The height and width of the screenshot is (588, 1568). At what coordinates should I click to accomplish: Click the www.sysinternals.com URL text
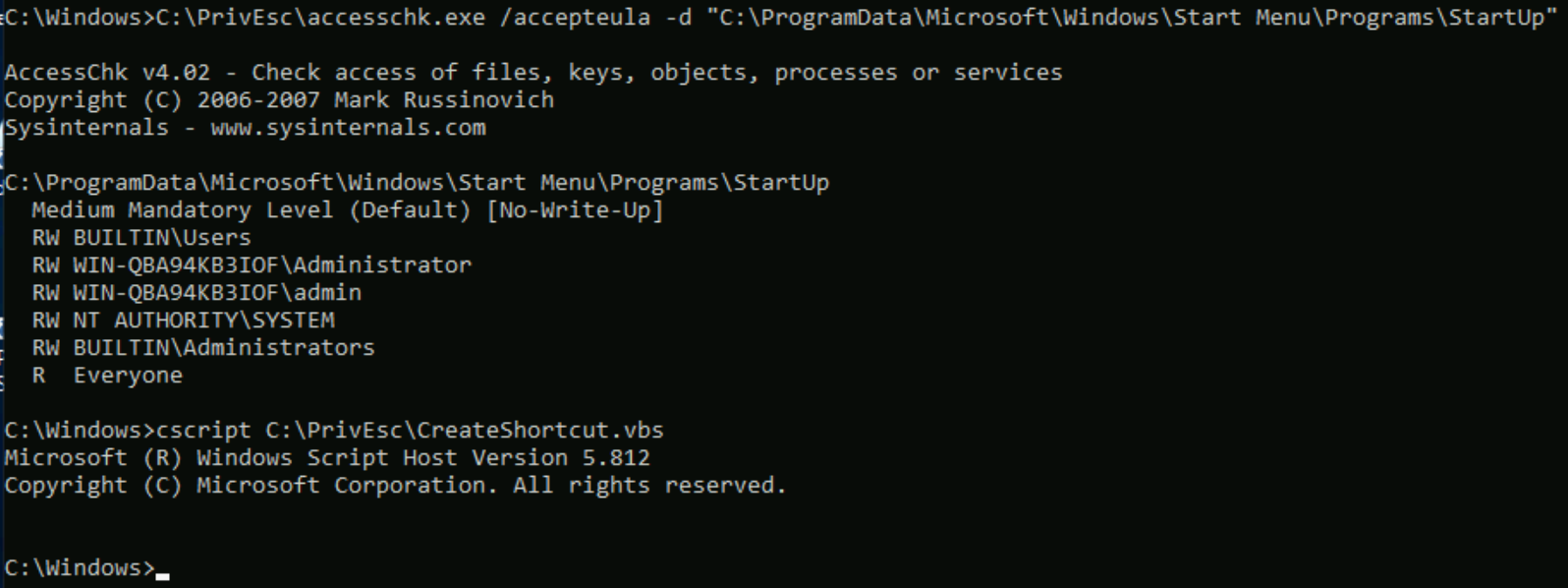(x=348, y=128)
